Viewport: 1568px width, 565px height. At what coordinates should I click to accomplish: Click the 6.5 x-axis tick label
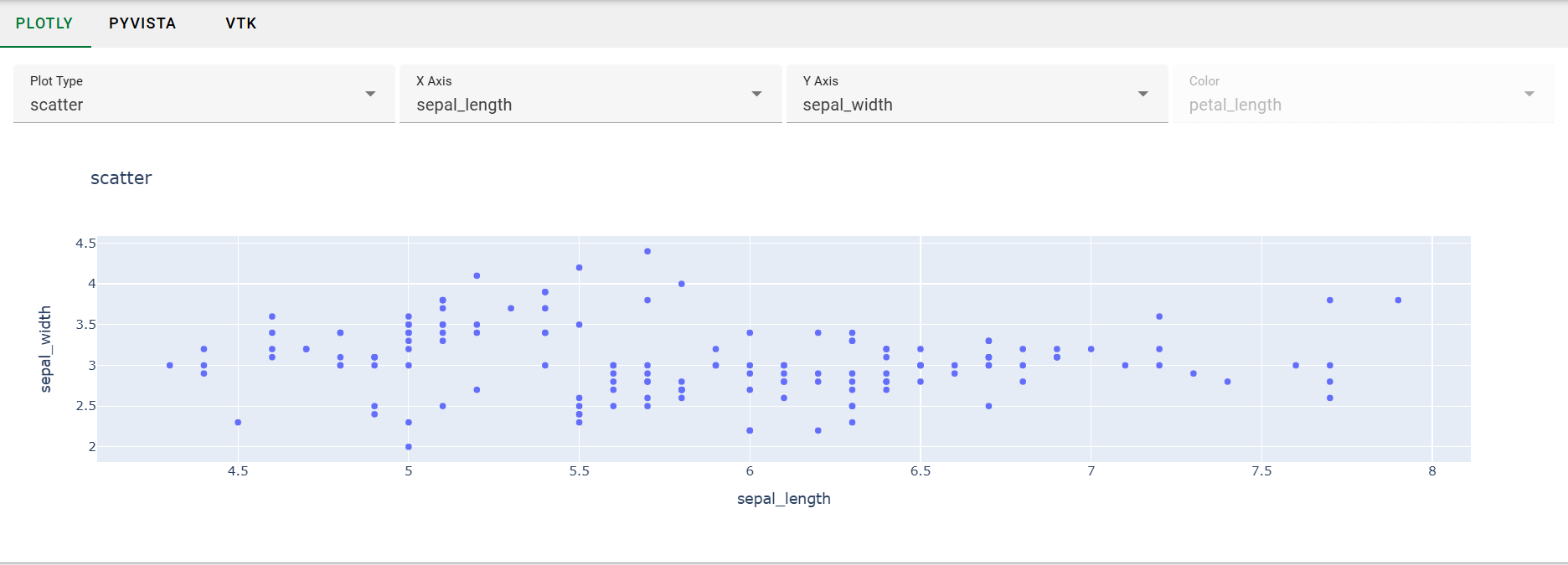click(921, 471)
